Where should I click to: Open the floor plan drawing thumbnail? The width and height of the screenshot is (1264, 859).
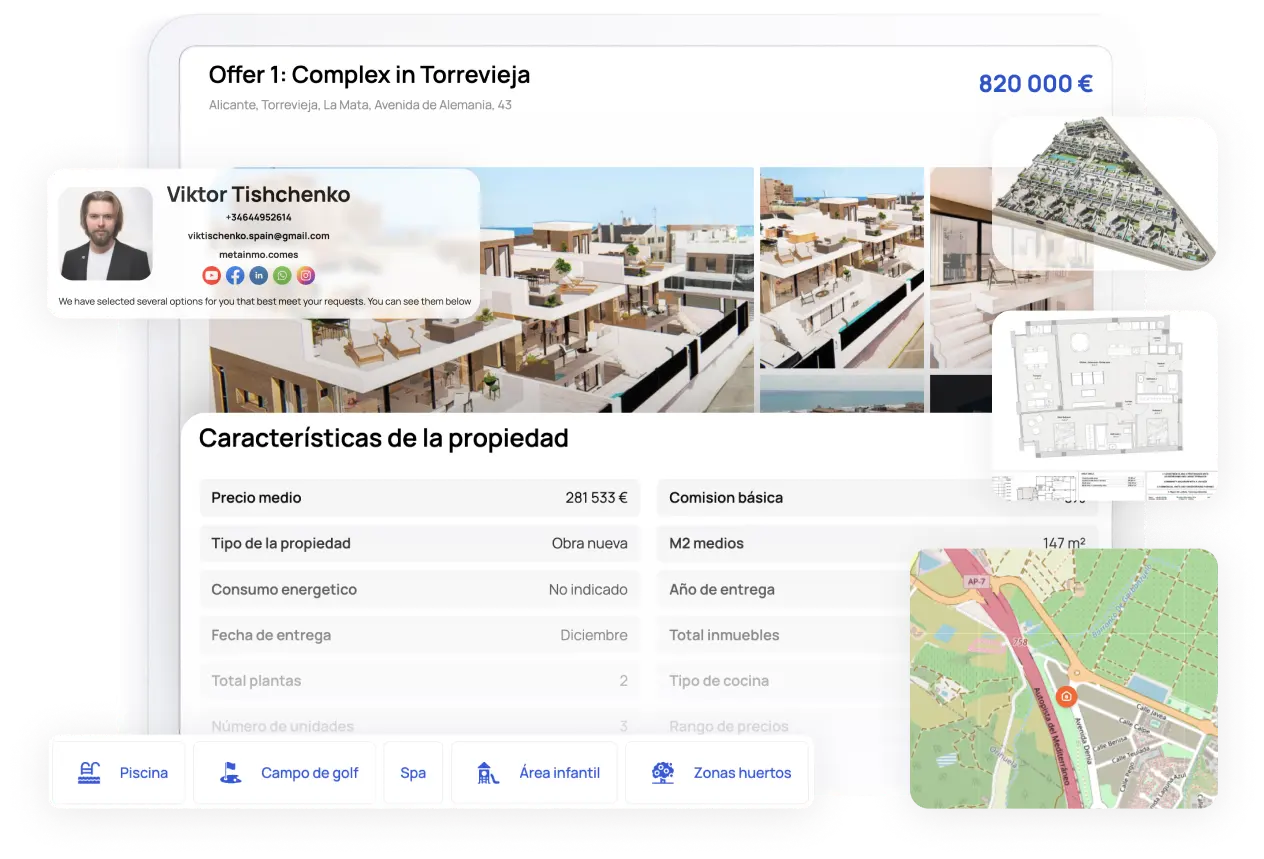(1104, 404)
